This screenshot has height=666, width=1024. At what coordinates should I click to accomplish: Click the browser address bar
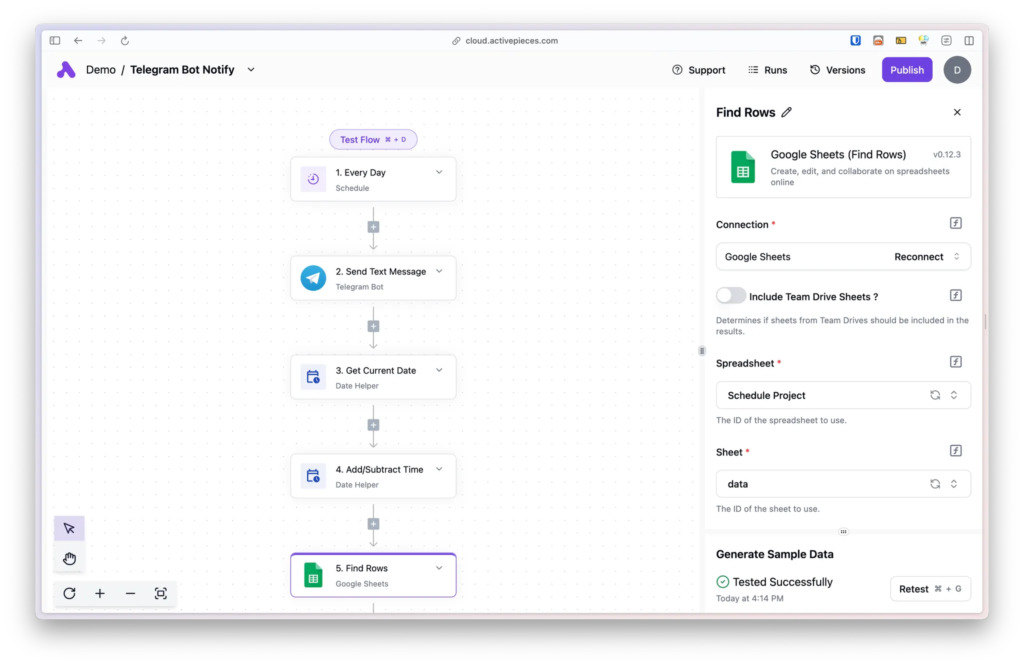tap(505, 40)
